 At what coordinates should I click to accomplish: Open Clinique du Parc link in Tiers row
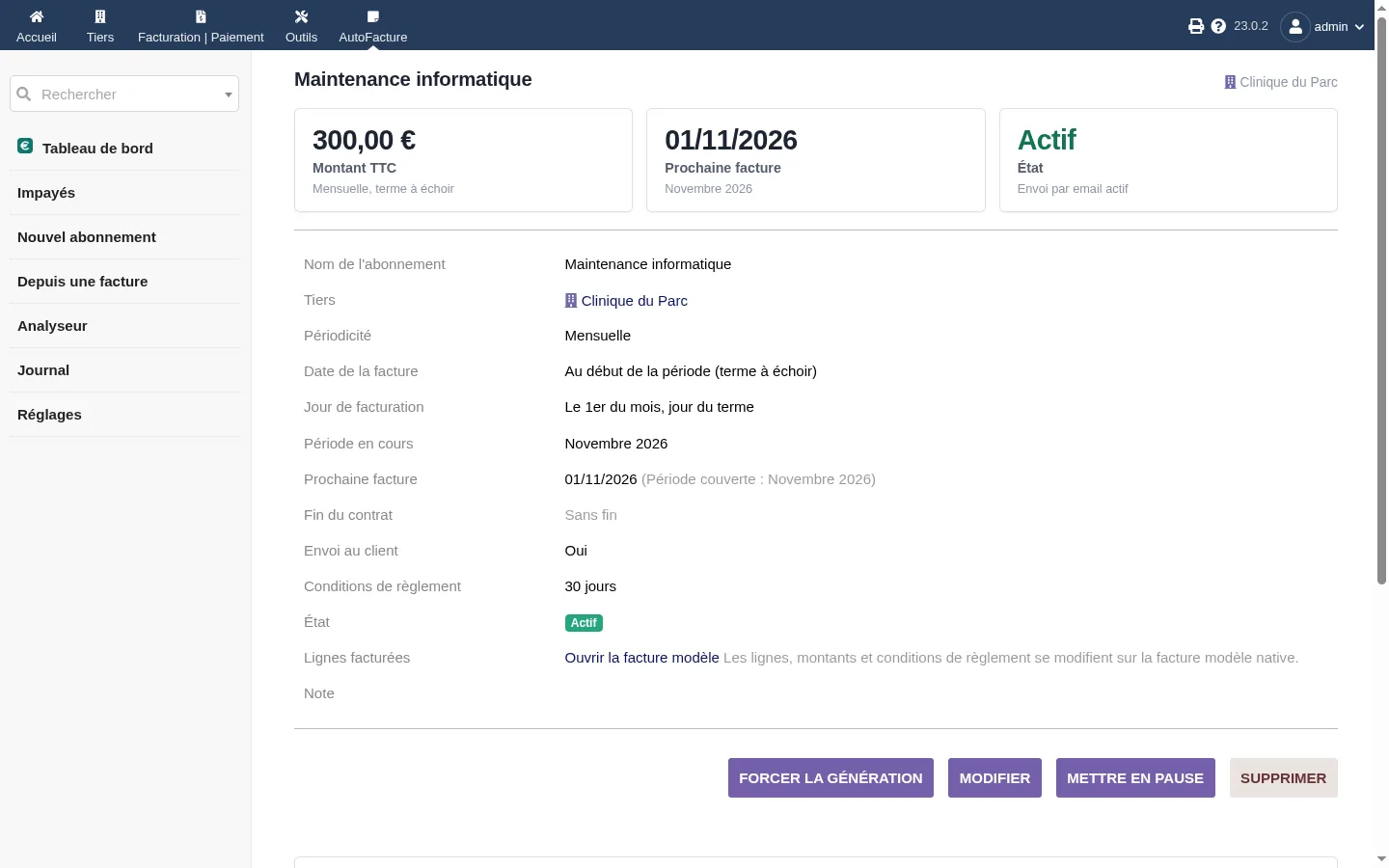(x=634, y=301)
